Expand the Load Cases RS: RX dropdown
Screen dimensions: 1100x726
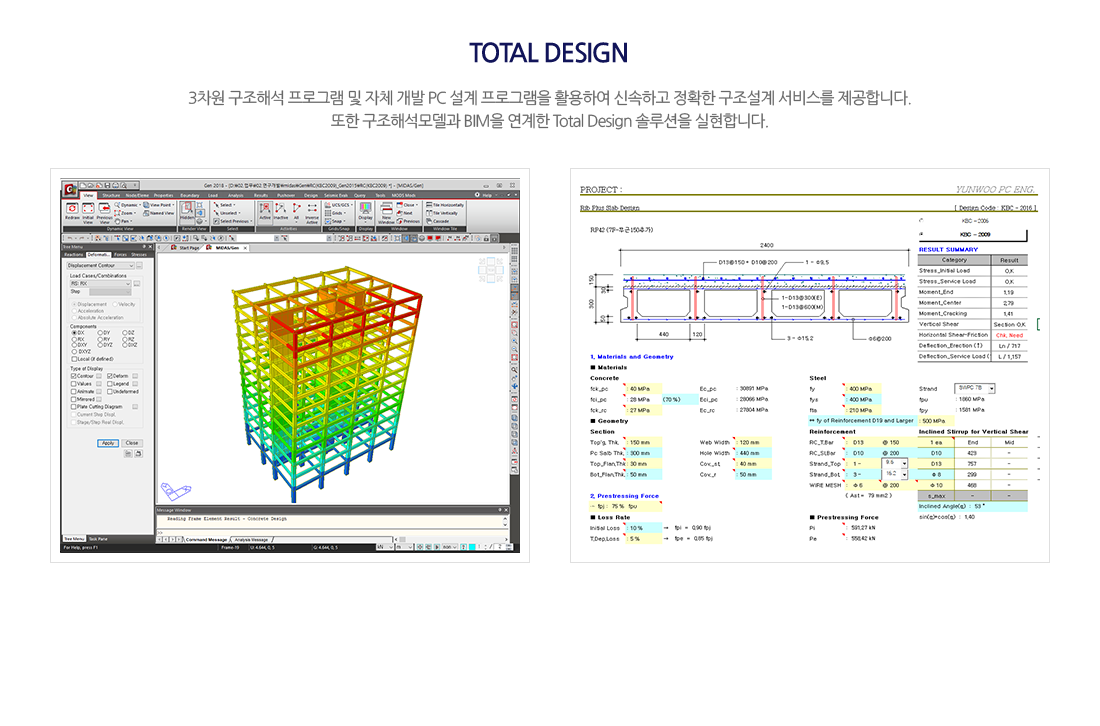[x=99, y=283]
